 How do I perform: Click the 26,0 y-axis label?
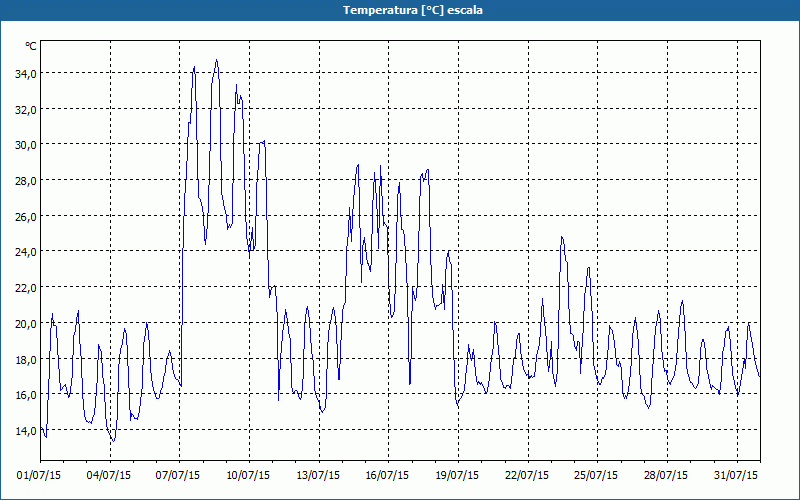(x=26, y=217)
